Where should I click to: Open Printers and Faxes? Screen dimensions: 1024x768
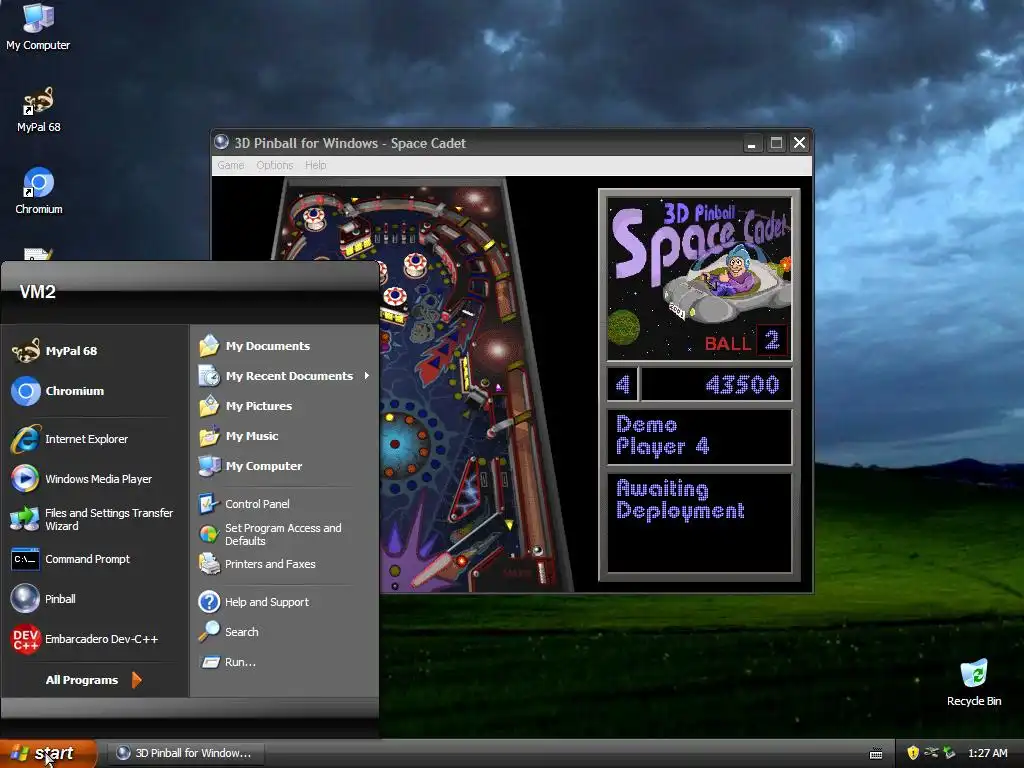click(x=283, y=564)
